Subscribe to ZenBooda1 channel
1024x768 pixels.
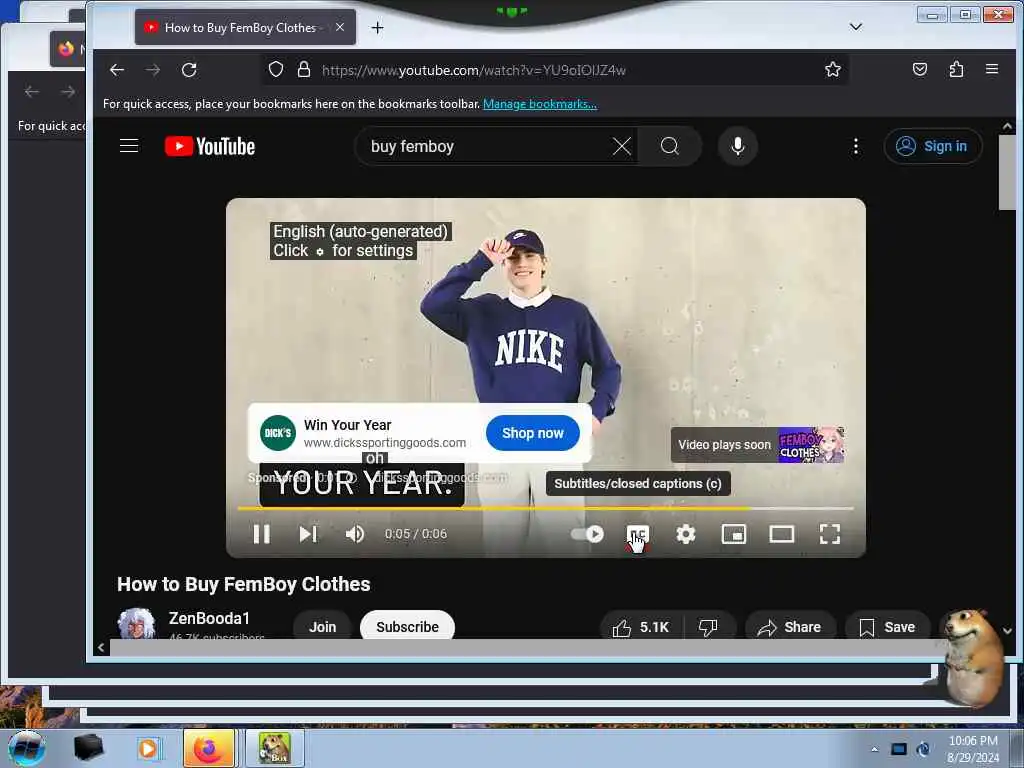pyautogui.click(x=408, y=626)
